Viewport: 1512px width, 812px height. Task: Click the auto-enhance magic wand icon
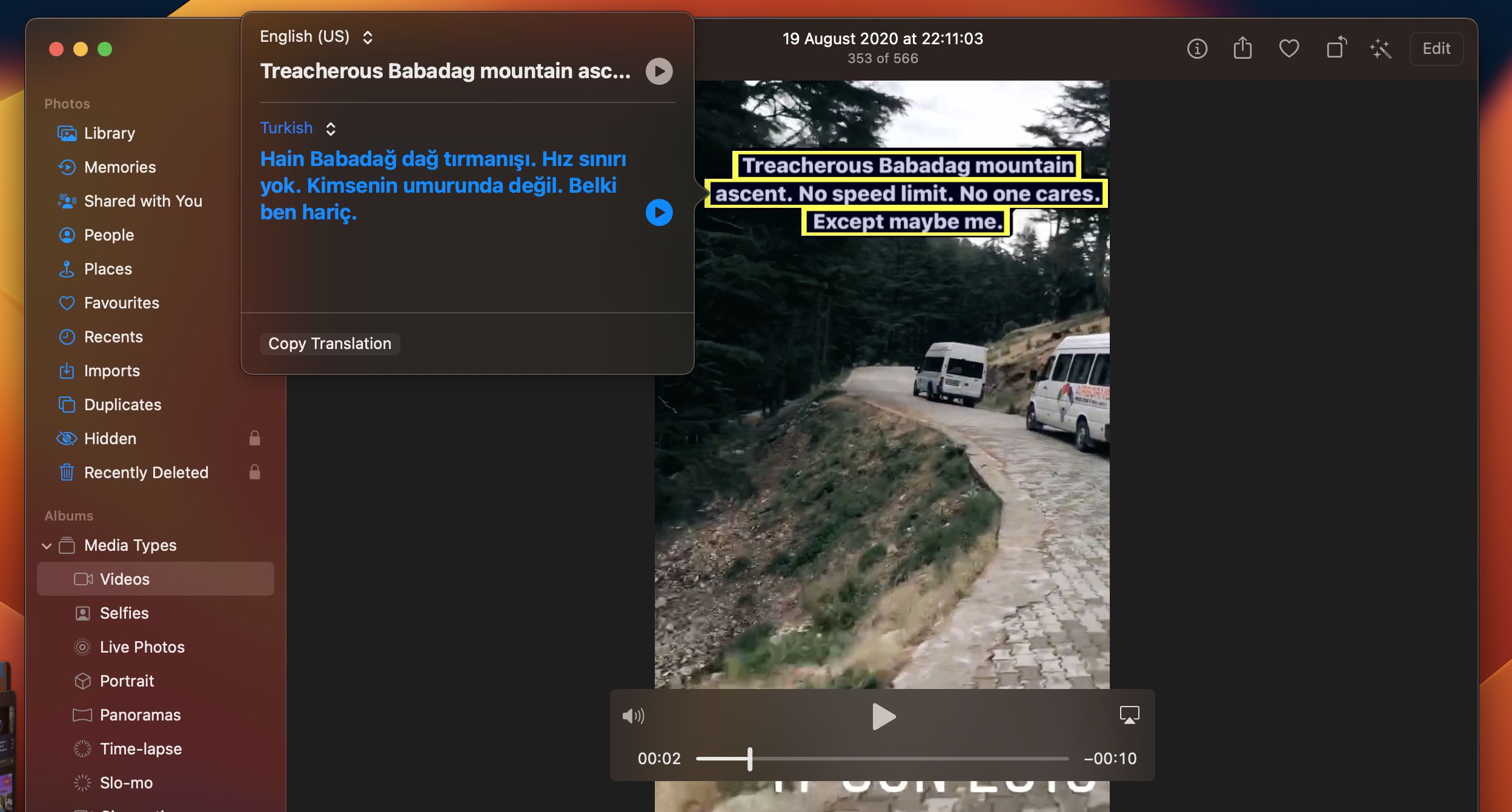click(1381, 48)
